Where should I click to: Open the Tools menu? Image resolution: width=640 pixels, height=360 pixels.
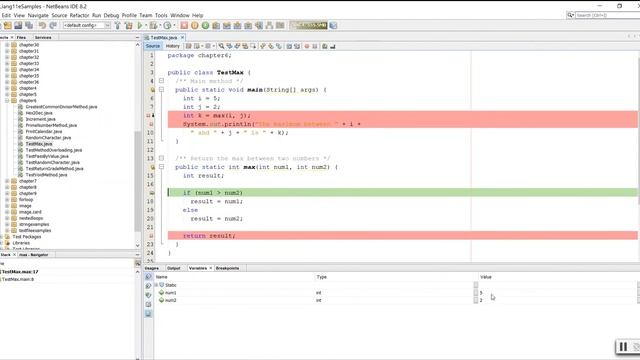coord(161,15)
